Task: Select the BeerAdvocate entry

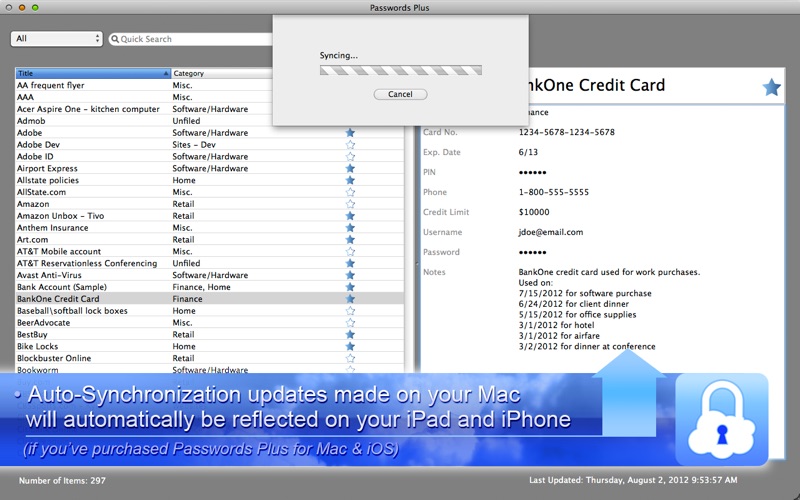Action: pyautogui.click(x=210, y=322)
